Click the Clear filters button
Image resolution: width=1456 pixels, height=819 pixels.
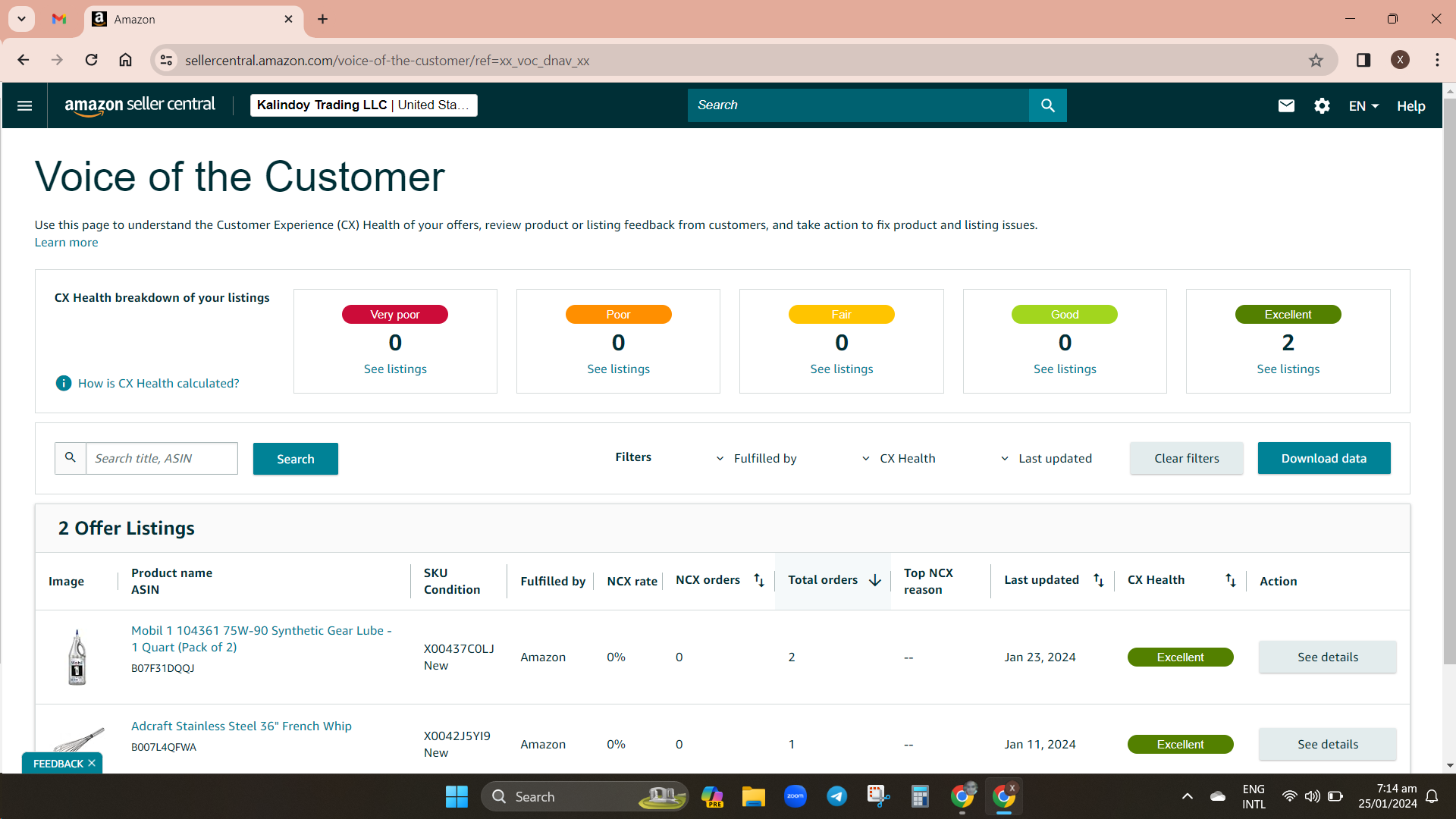click(x=1187, y=458)
